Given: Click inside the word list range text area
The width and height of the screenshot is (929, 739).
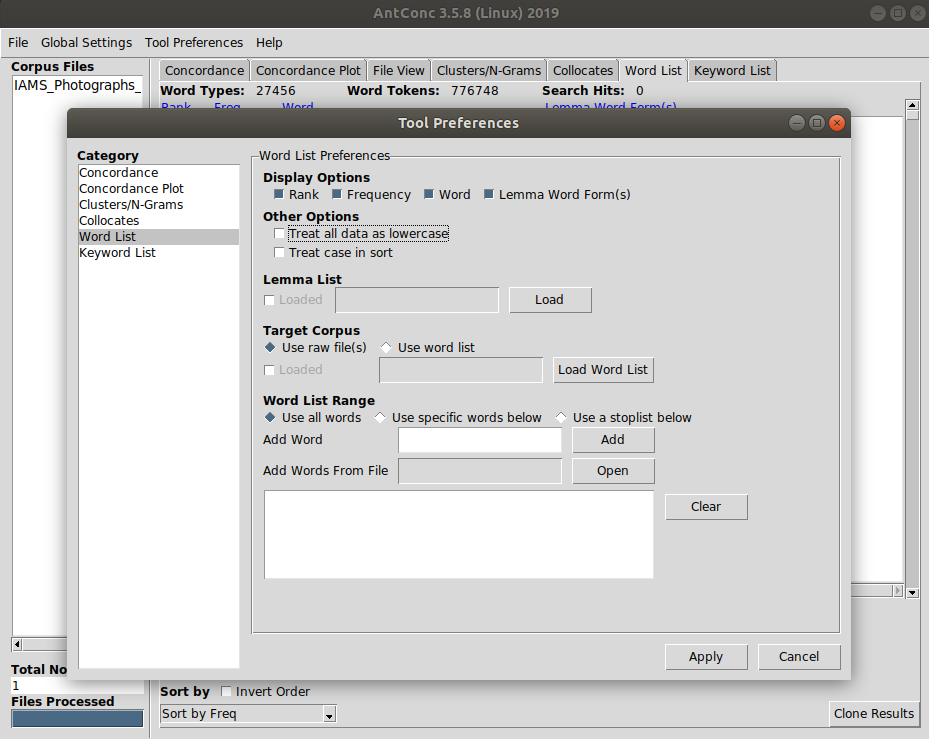Looking at the screenshot, I should tap(459, 534).
